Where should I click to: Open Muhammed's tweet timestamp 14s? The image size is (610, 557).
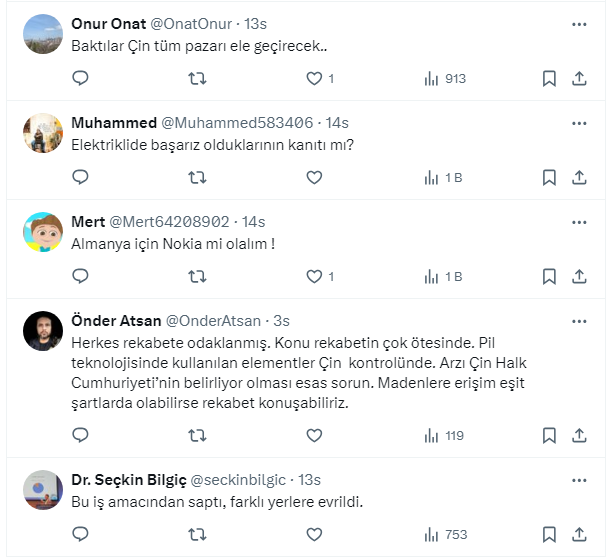(x=337, y=123)
